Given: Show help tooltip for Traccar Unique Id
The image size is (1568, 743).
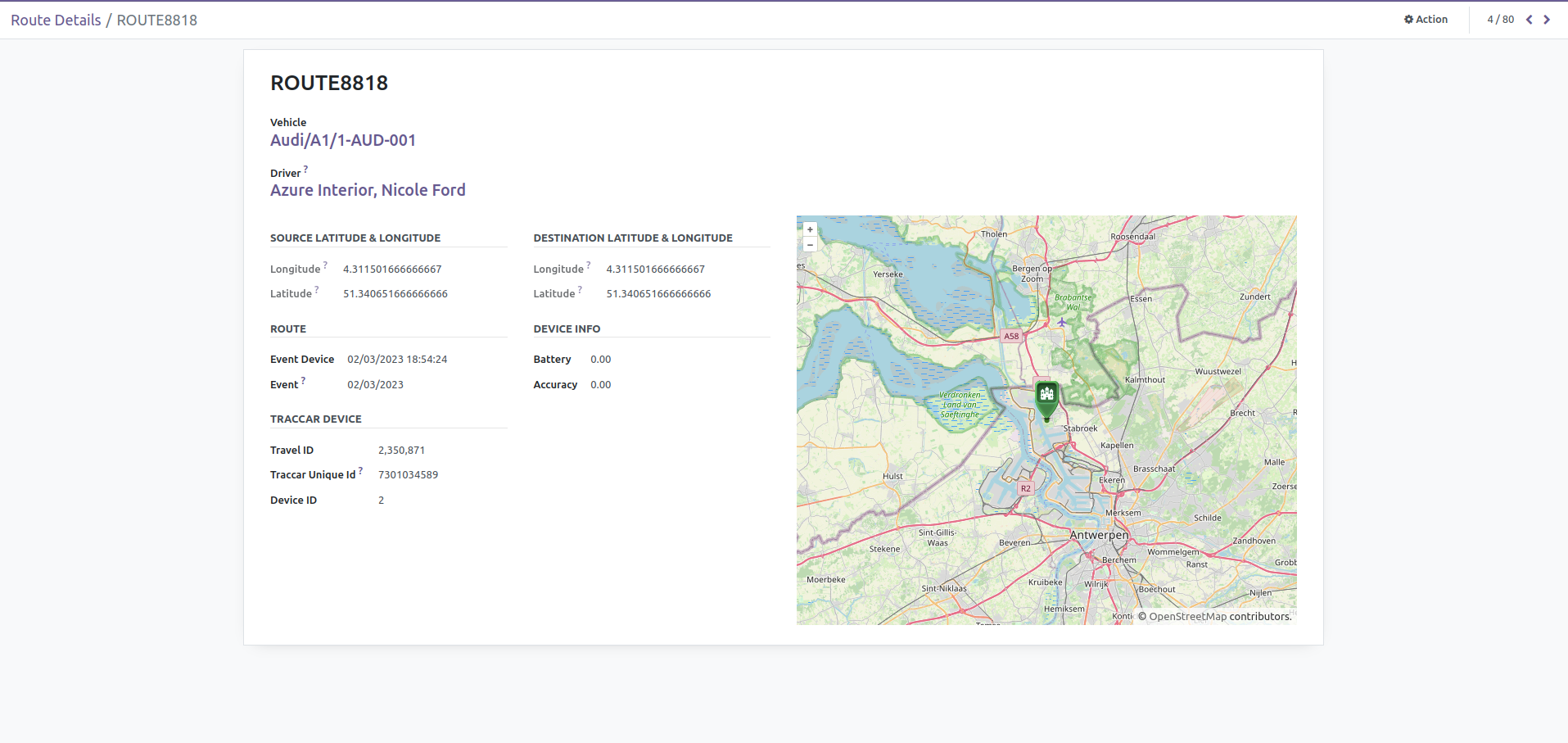Looking at the screenshot, I should click(x=360, y=470).
